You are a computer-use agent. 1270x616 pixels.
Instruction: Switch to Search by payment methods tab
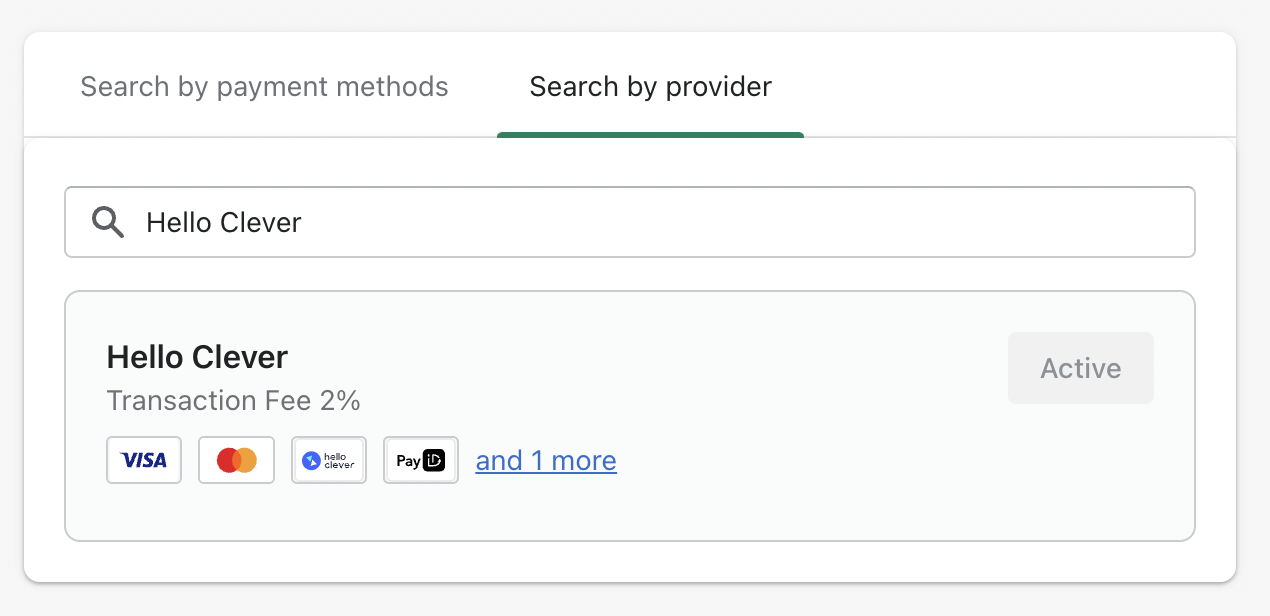coord(264,87)
